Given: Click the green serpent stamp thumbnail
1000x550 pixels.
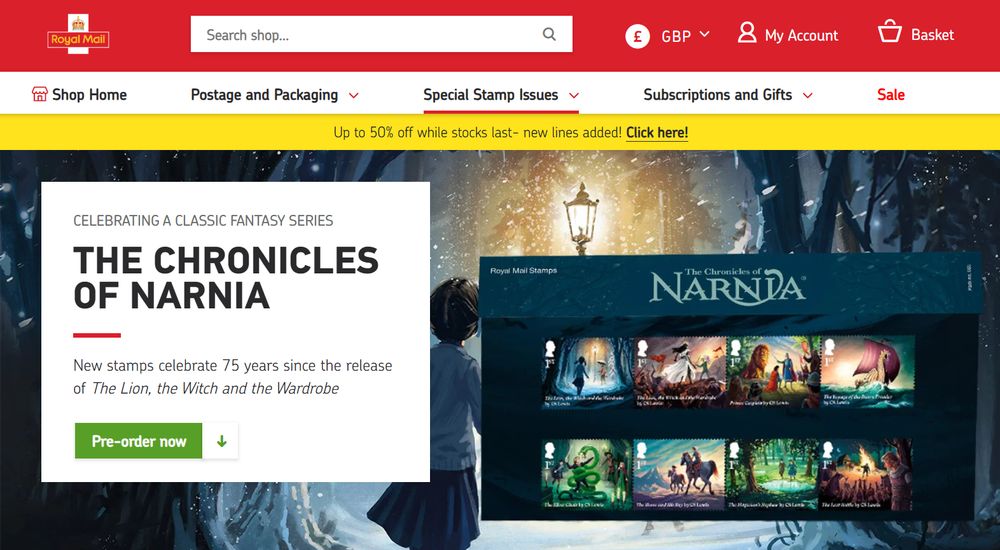Looking at the screenshot, I should 586,473.
